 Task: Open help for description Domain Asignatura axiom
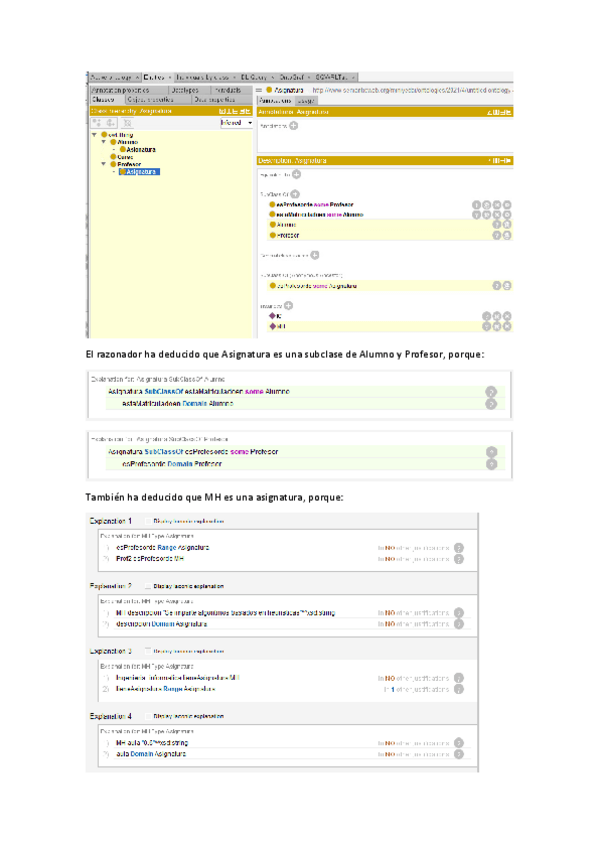click(459, 624)
